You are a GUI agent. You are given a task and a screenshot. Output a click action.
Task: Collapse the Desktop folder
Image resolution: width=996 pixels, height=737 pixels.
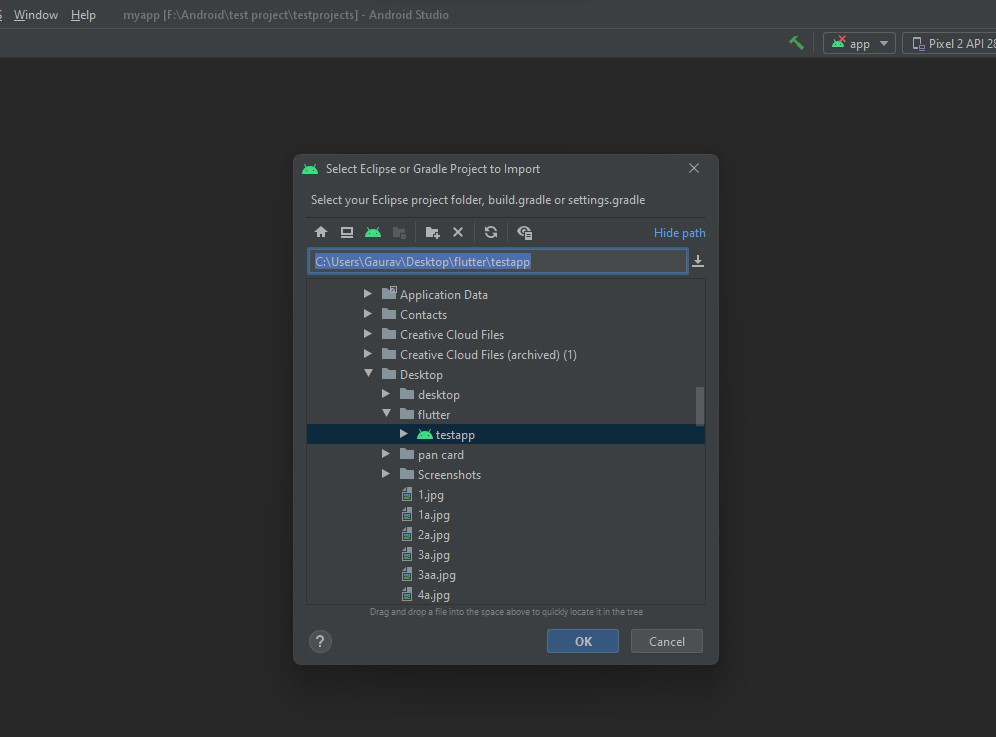coord(368,374)
